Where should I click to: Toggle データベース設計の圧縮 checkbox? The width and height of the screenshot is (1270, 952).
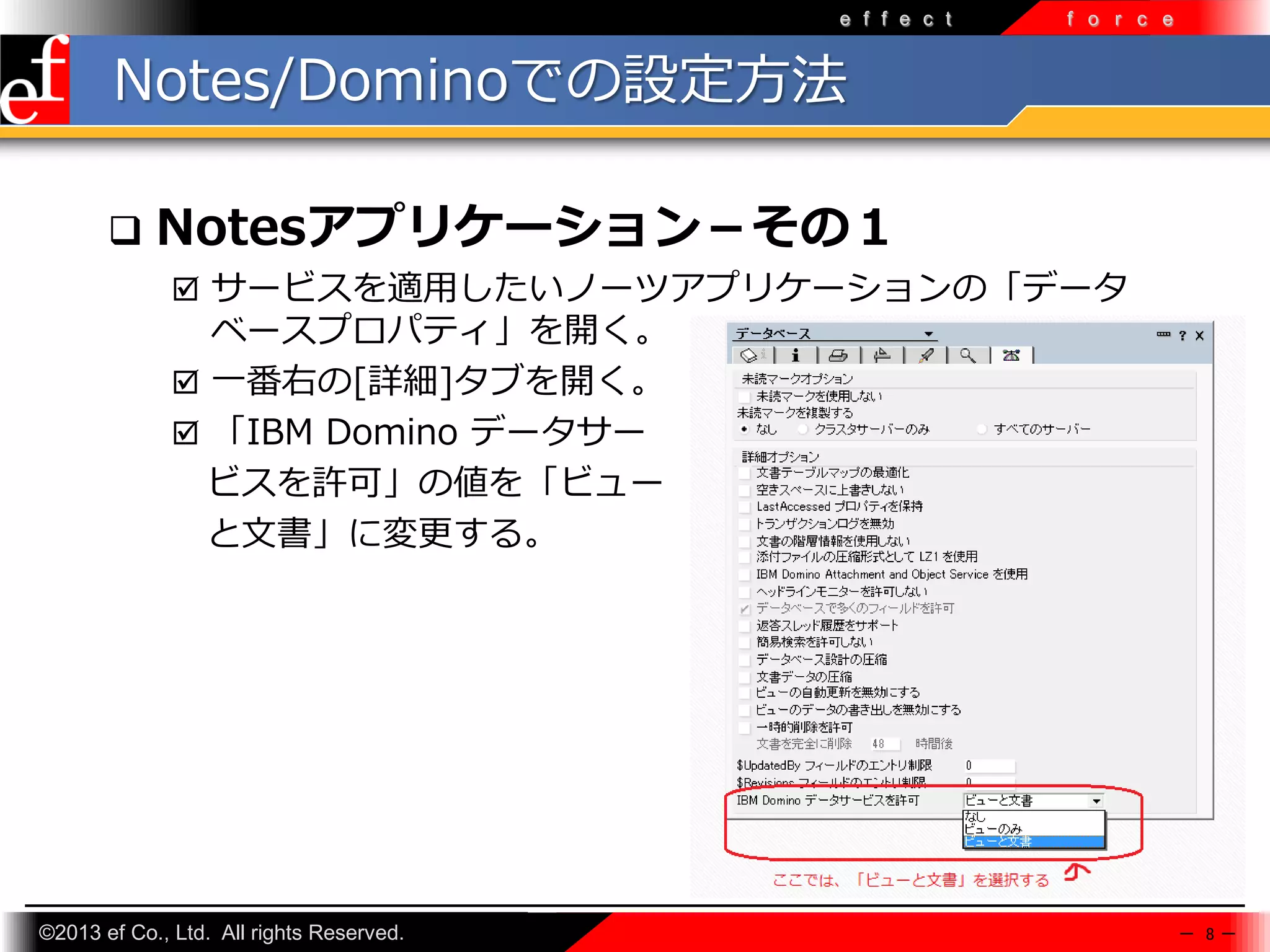745,659
